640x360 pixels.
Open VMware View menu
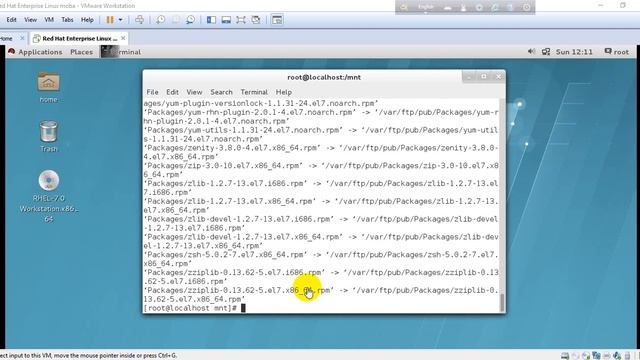pyautogui.click(x=30, y=20)
